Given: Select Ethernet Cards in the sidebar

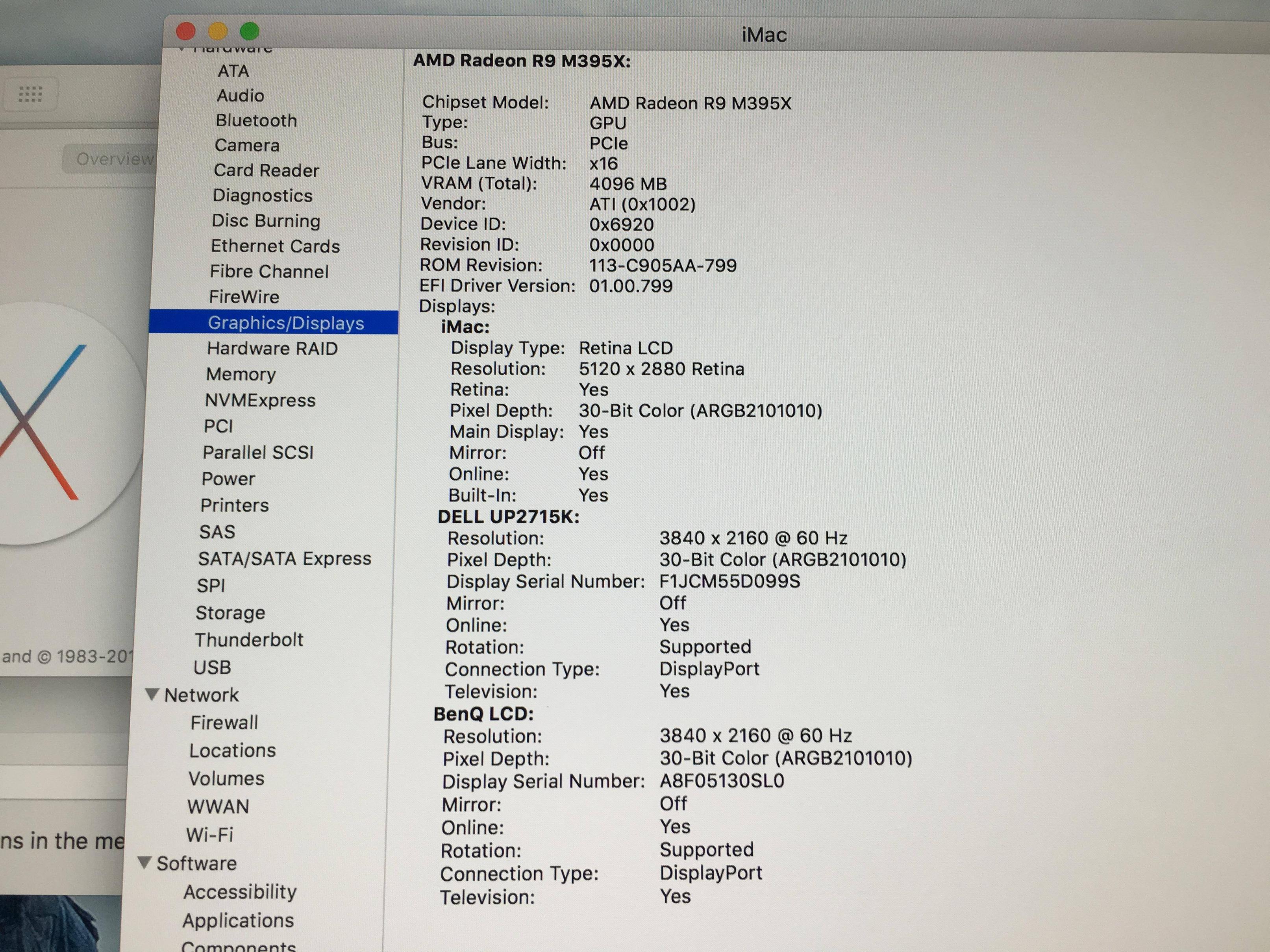Looking at the screenshot, I should coord(275,246).
